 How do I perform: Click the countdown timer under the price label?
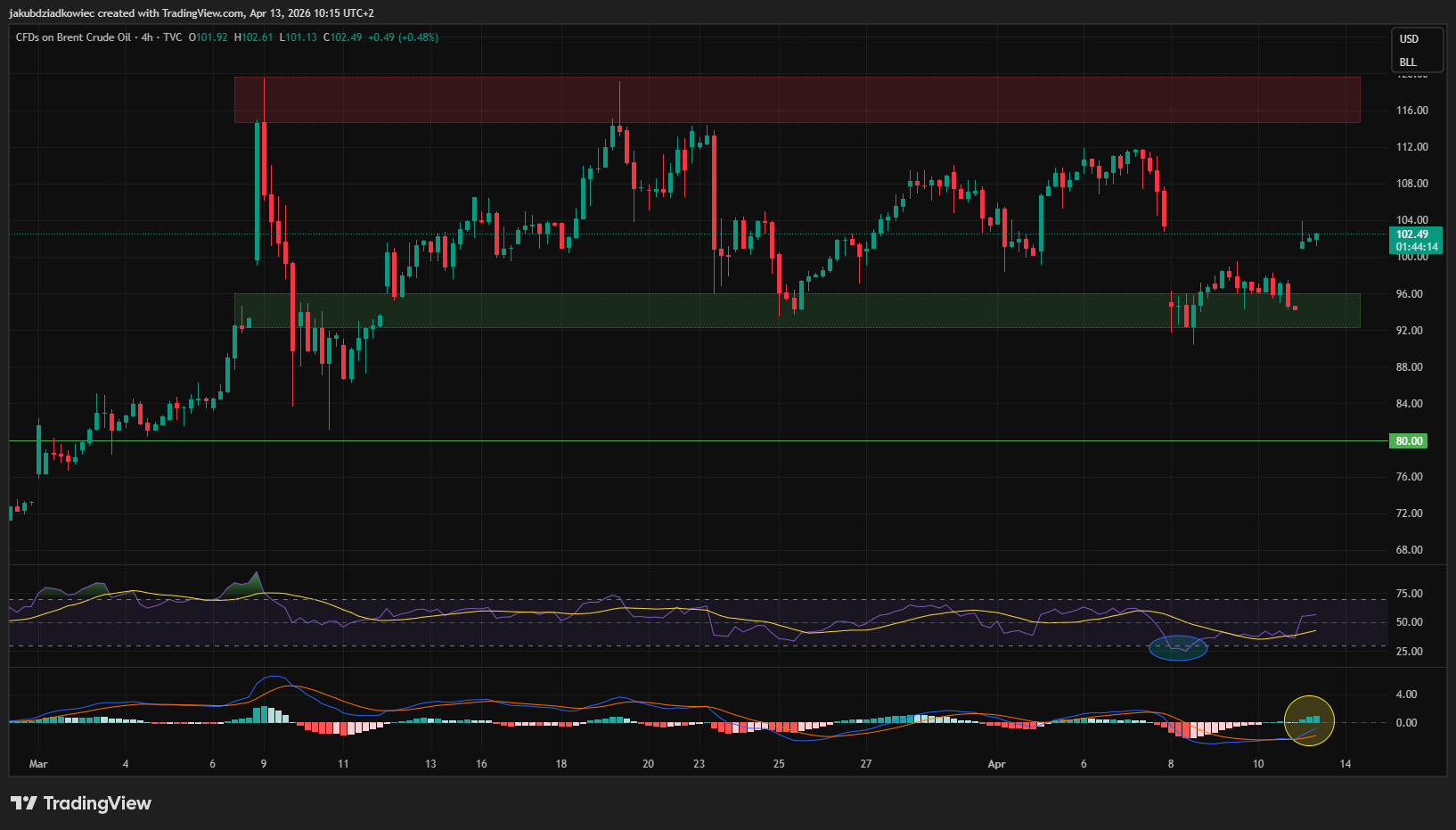click(1417, 247)
